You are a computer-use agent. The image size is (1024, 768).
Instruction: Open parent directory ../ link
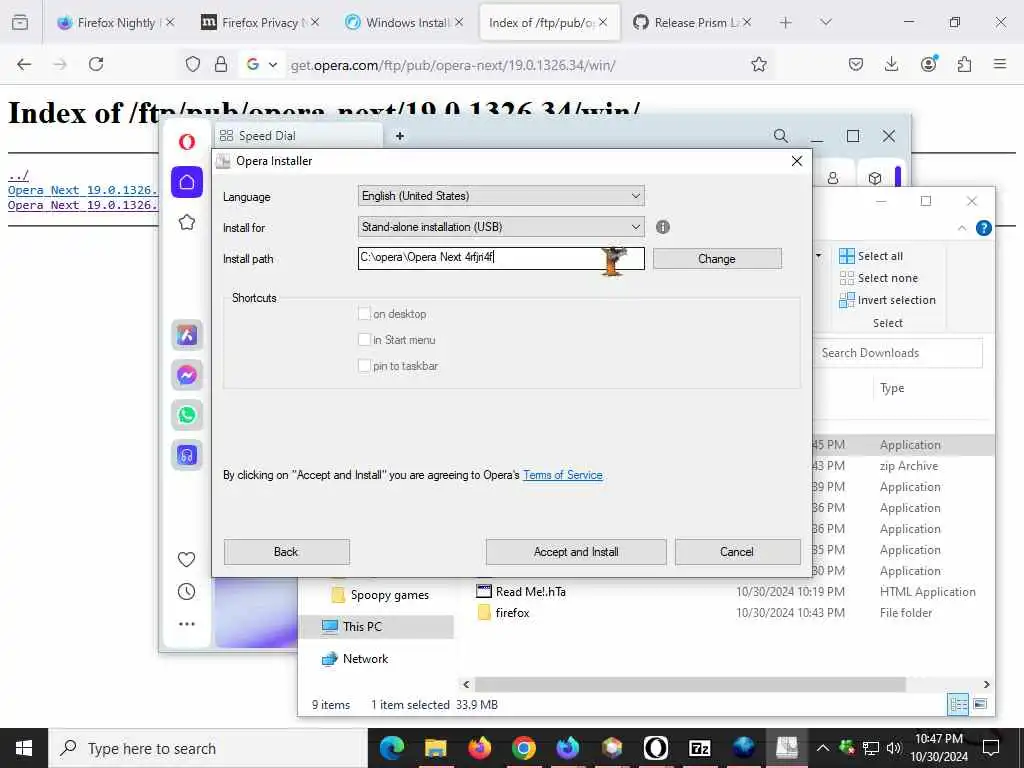tap(18, 175)
